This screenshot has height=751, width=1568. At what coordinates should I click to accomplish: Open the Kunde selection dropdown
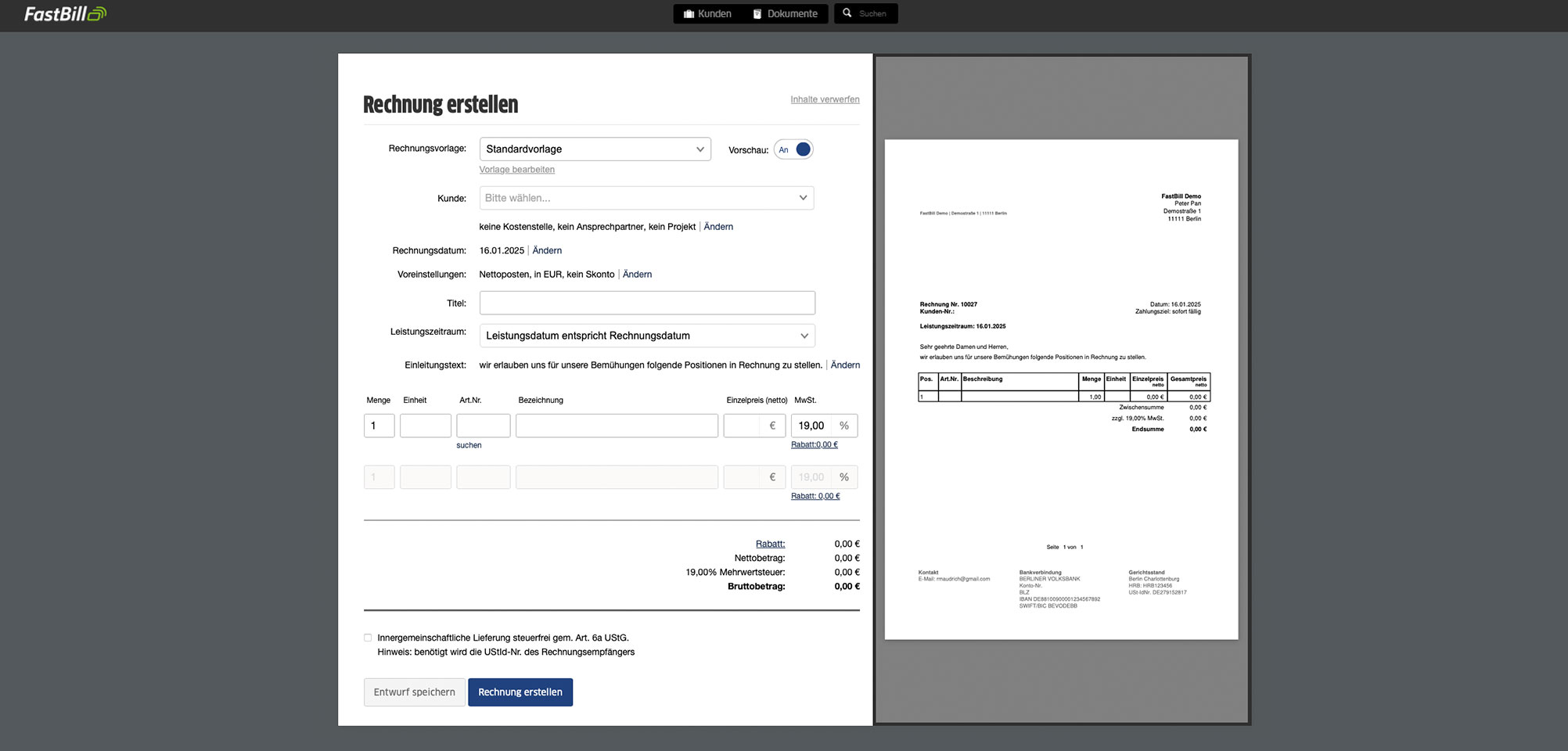646,198
